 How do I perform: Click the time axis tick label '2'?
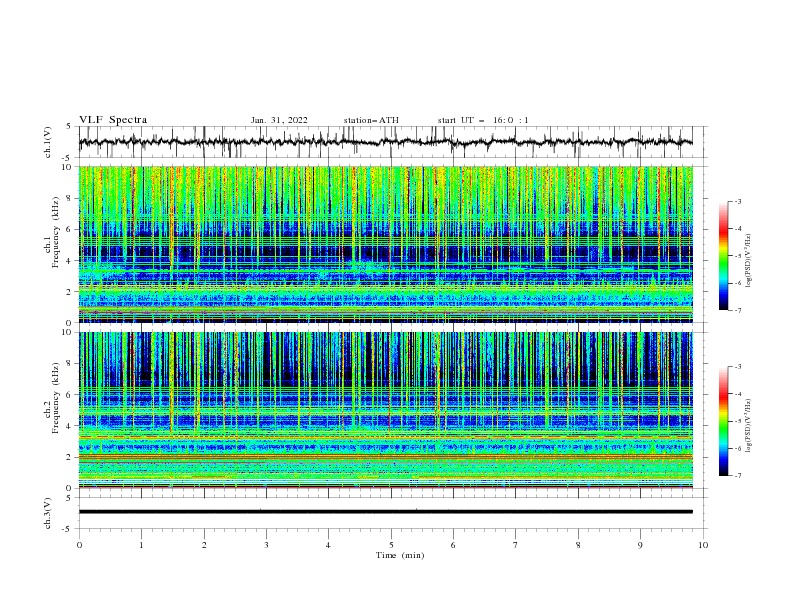click(x=204, y=545)
